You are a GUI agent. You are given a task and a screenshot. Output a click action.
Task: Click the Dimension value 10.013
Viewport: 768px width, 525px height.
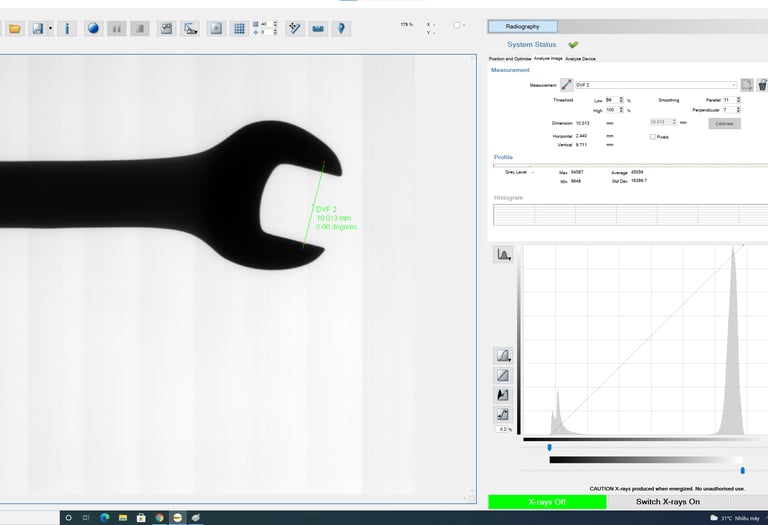[x=582, y=123]
